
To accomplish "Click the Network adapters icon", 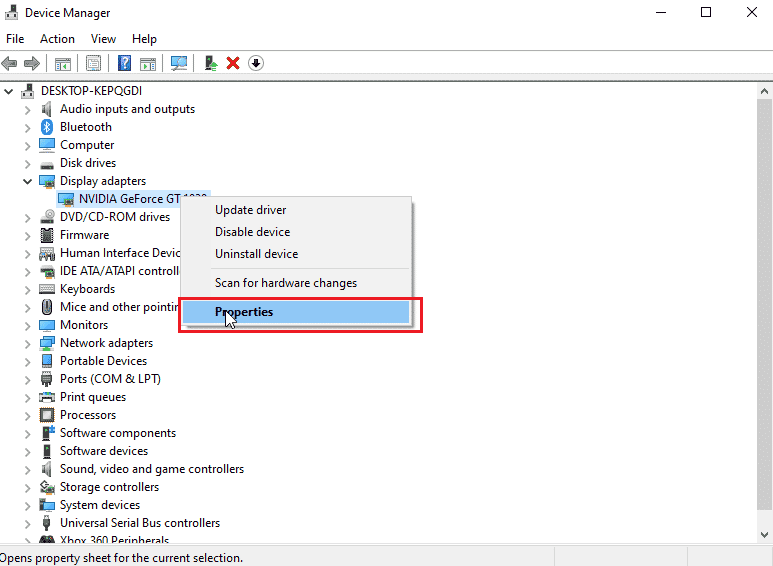I will click(47, 343).
